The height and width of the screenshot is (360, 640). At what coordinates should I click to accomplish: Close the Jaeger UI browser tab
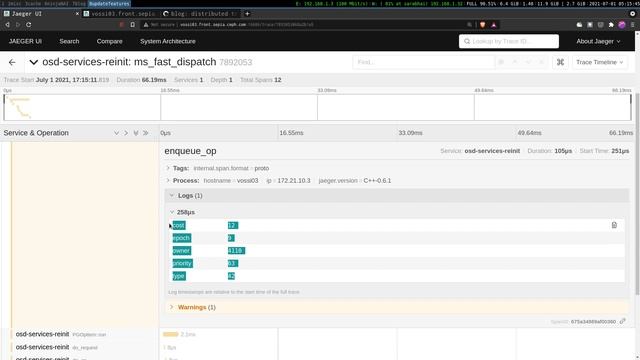click(x=77, y=13)
